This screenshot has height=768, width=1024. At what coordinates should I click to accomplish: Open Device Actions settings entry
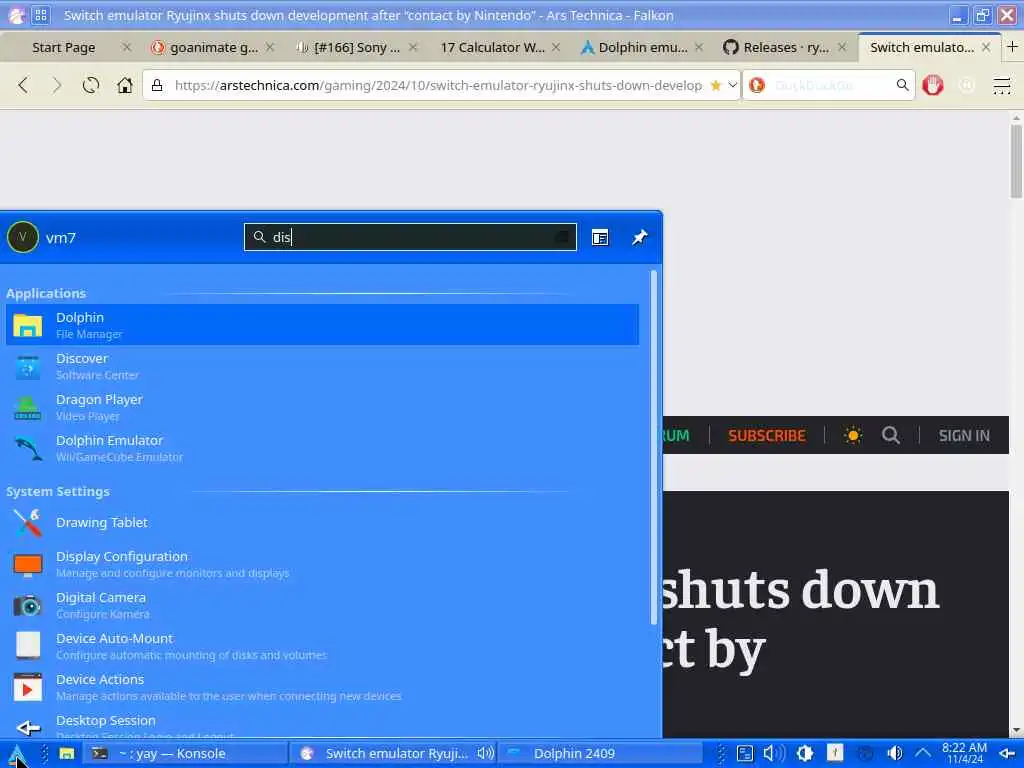(x=322, y=687)
